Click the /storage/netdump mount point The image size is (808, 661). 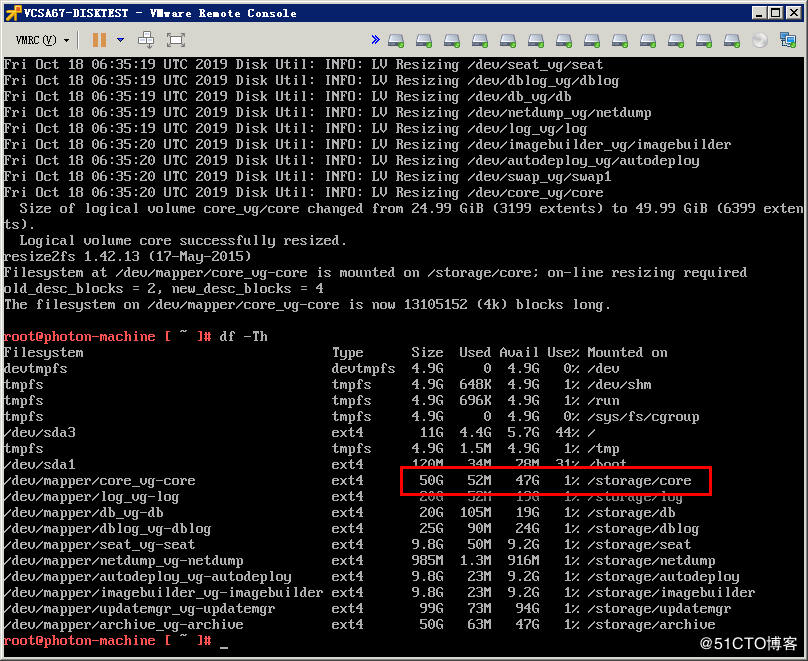tap(651, 561)
